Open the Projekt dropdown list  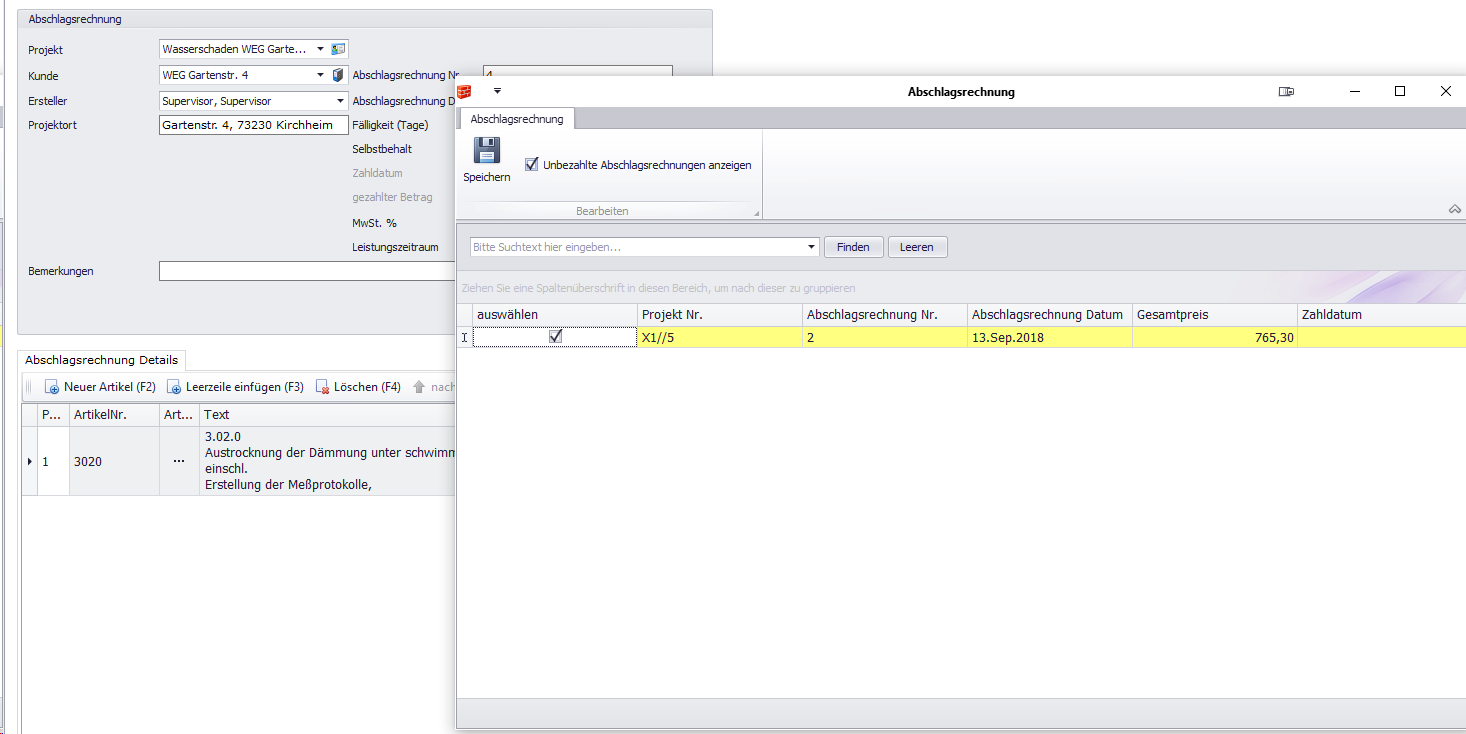tap(320, 49)
